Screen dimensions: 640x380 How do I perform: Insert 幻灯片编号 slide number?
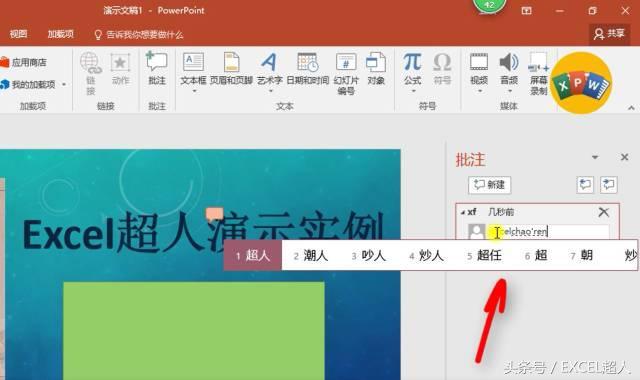(x=346, y=73)
